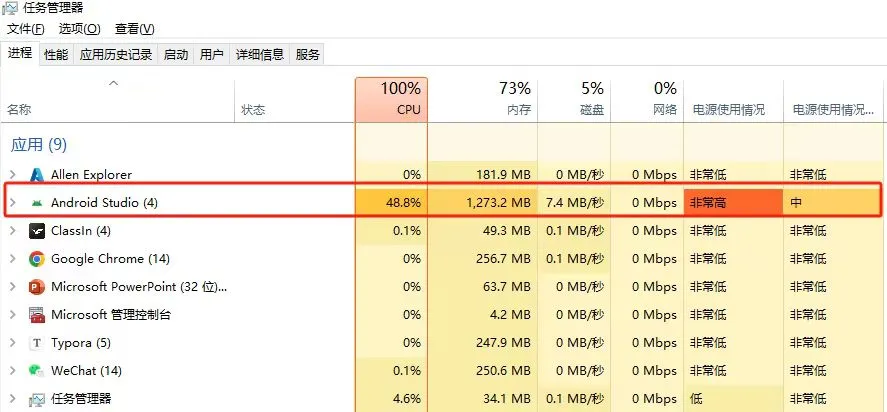This screenshot has width=887, height=412.
Task: Sort by the first 电源使用情况 column header
Action: [733, 100]
